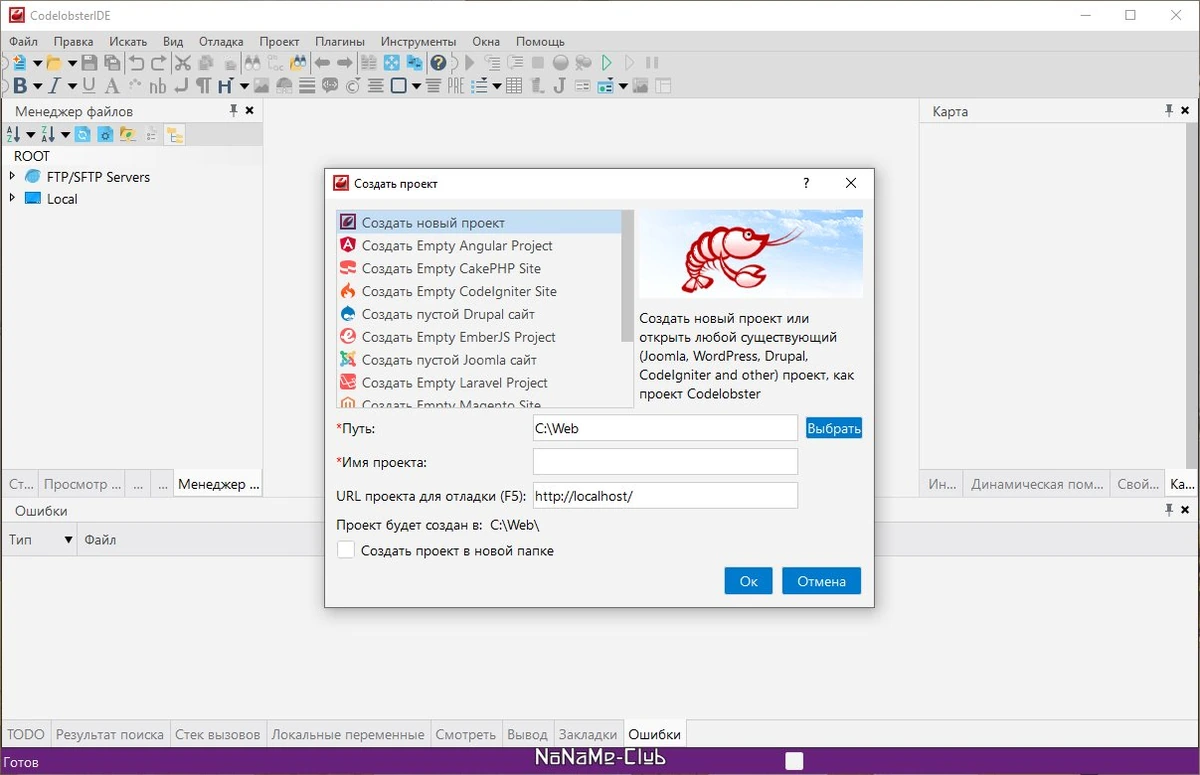Open the Отладка menu
The image size is (1200, 775).
tap(221, 41)
